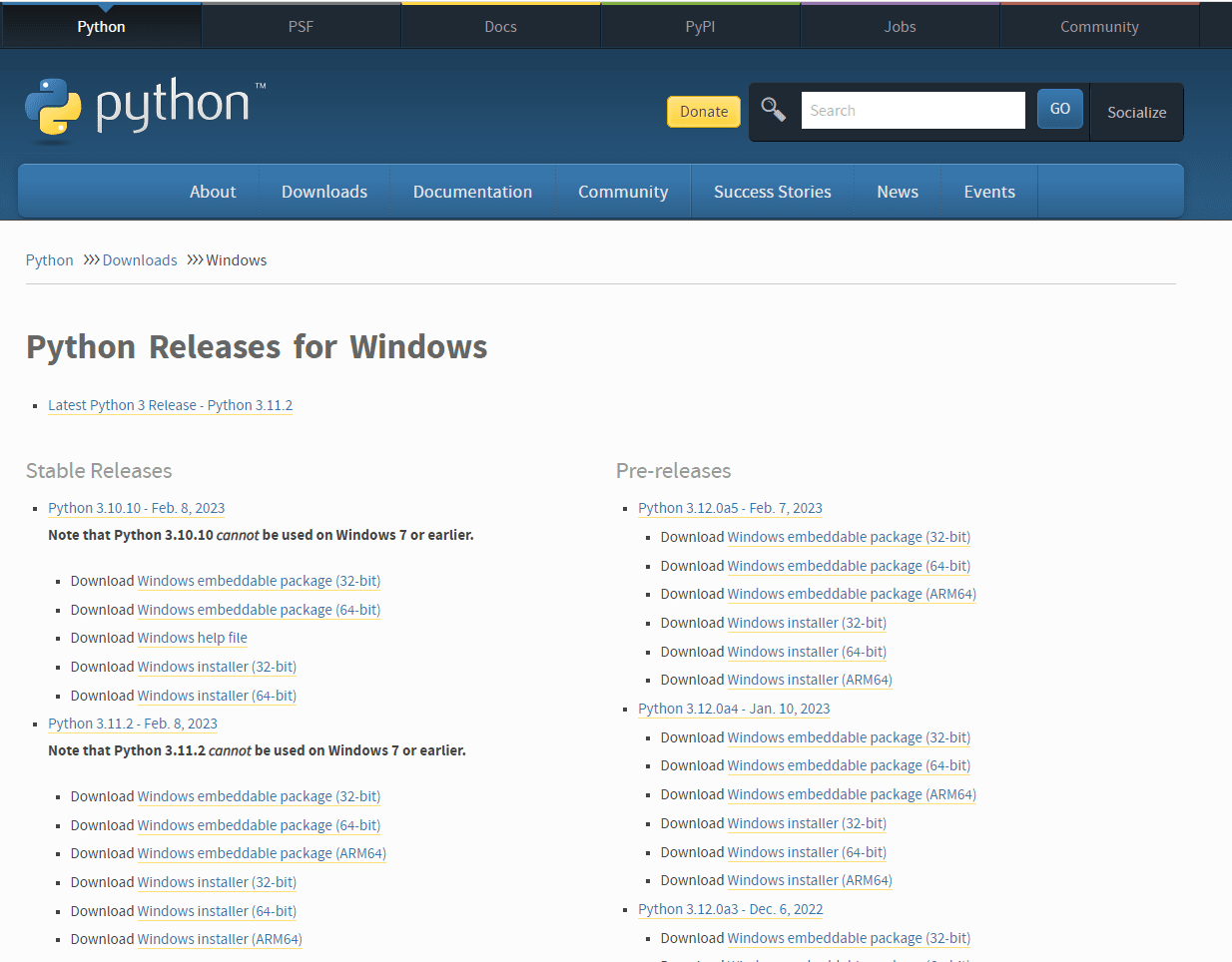Open Latest Python 3 Release - Python 3.11.2
The width and height of the screenshot is (1232, 962).
click(x=170, y=405)
